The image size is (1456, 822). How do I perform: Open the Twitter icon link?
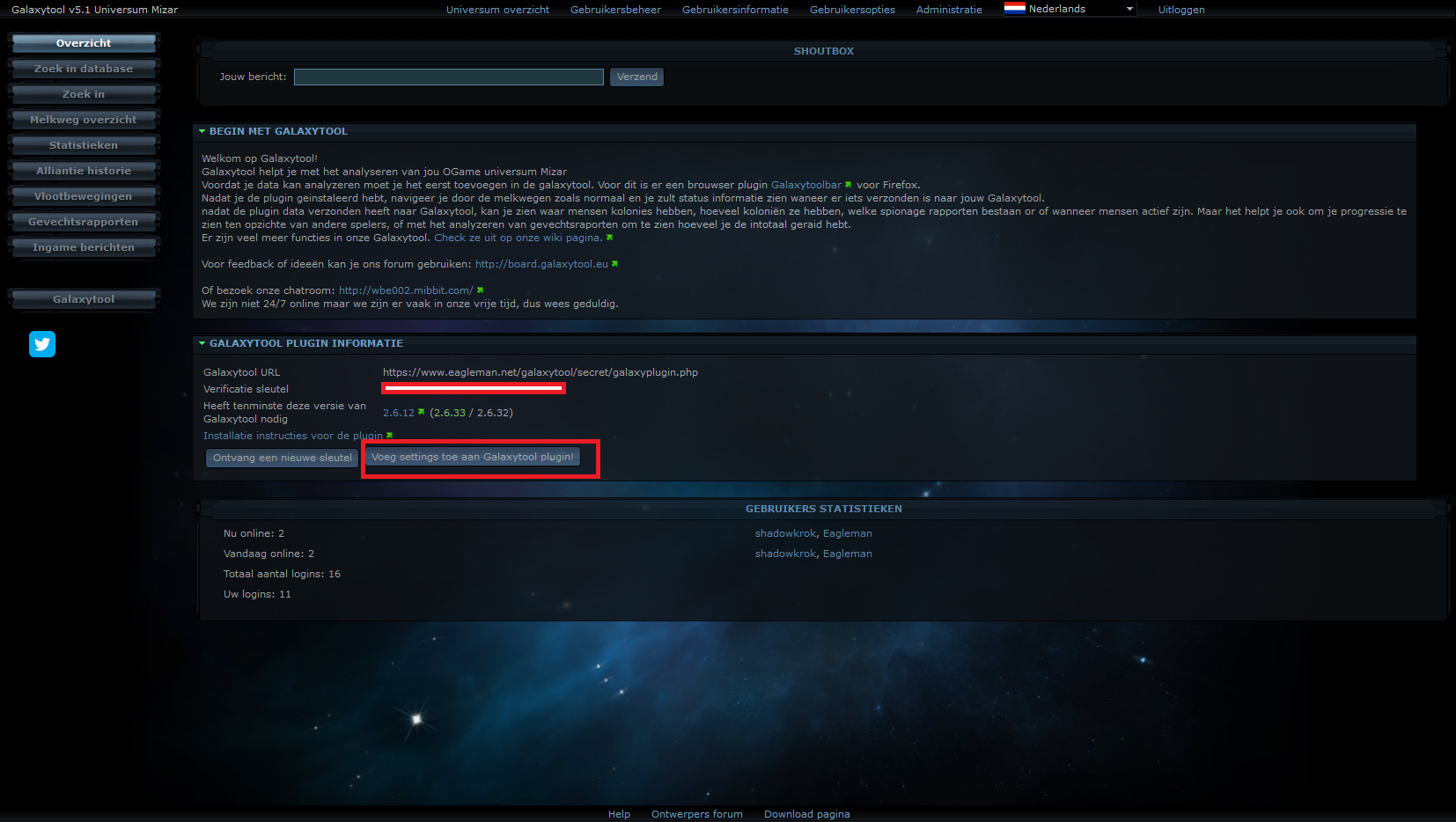pos(42,344)
